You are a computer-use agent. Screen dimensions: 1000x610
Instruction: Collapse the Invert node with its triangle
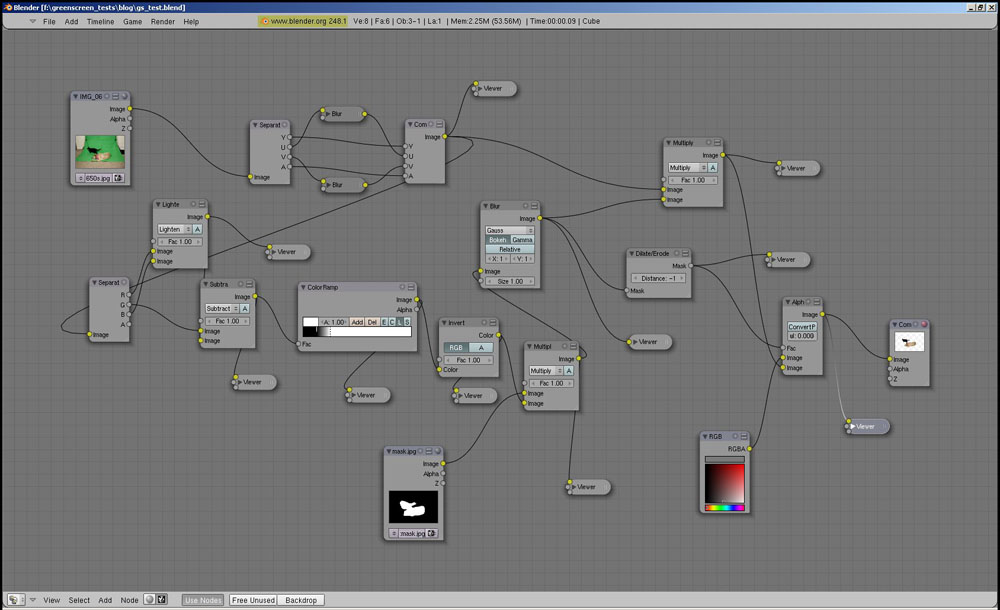click(x=444, y=323)
